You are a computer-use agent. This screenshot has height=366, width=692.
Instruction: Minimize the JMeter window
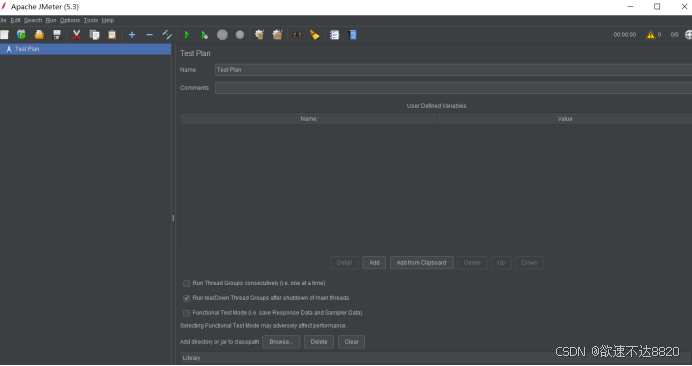point(630,7)
